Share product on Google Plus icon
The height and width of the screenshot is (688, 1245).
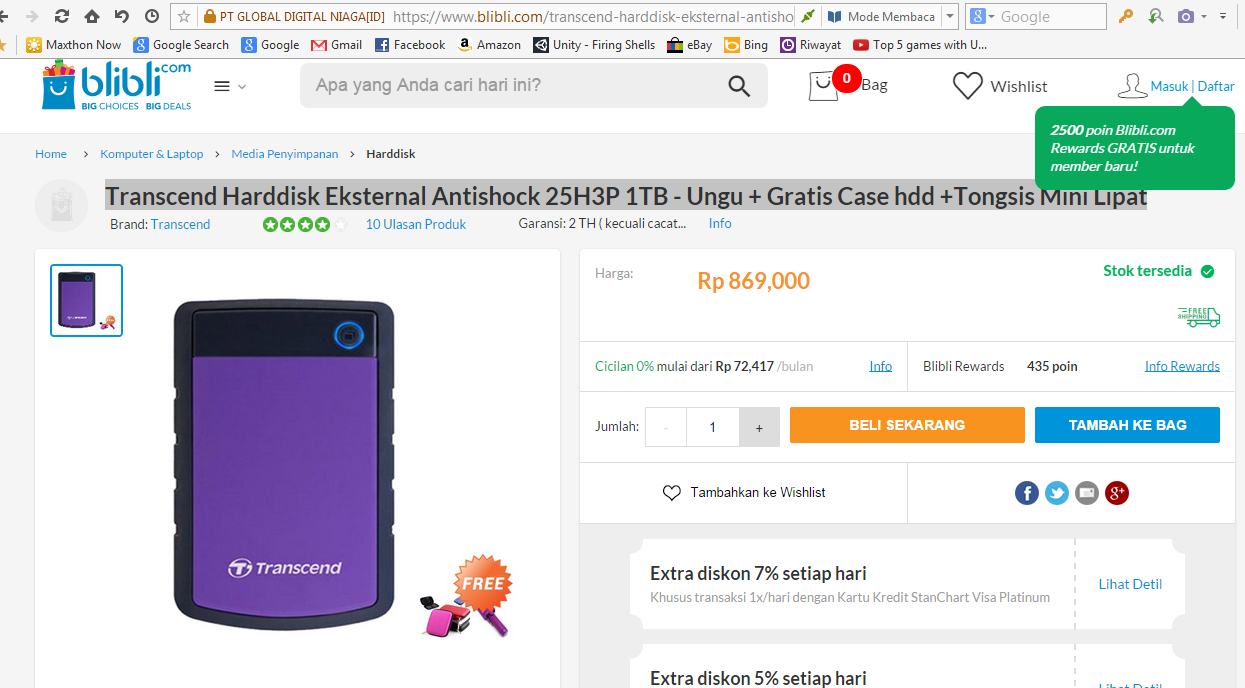pyautogui.click(x=1117, y=493)
